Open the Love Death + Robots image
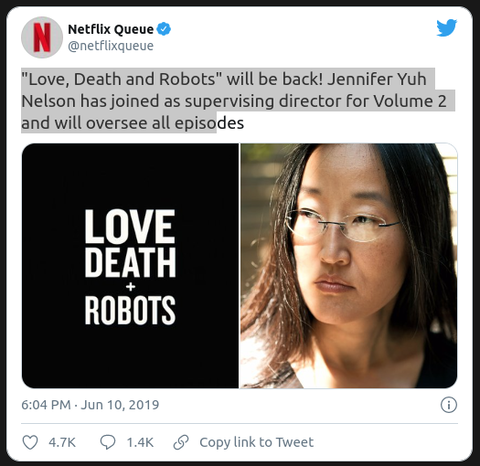 pos(130,266)
